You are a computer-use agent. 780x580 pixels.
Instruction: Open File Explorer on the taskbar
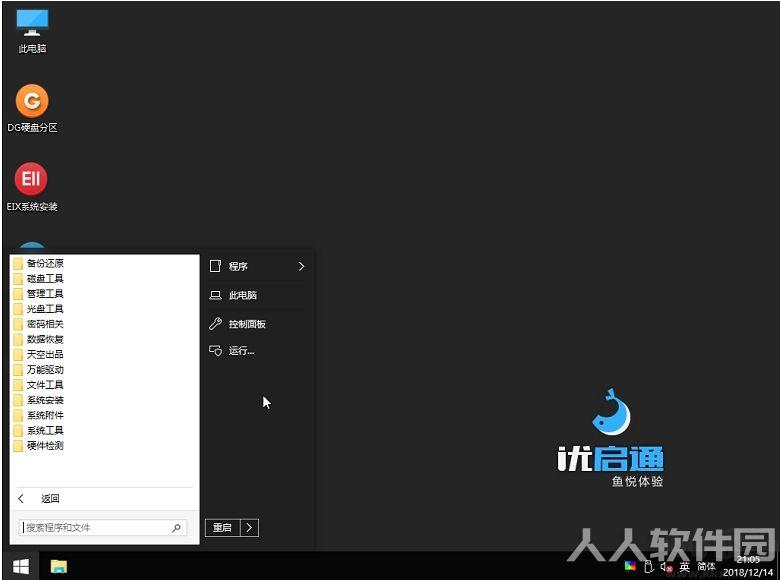tap(59, 567)
